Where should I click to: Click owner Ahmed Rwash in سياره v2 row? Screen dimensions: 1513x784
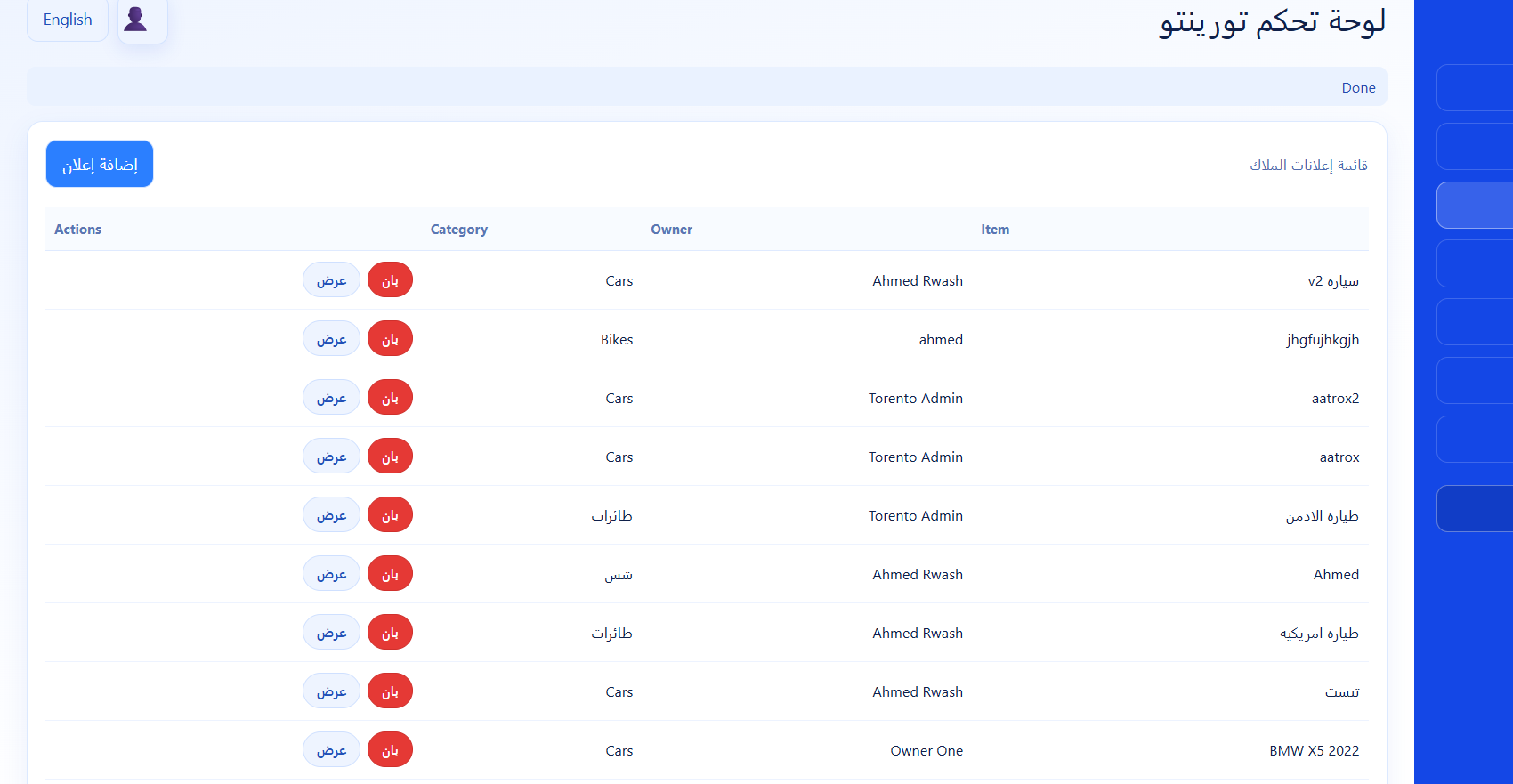[918, 281]
